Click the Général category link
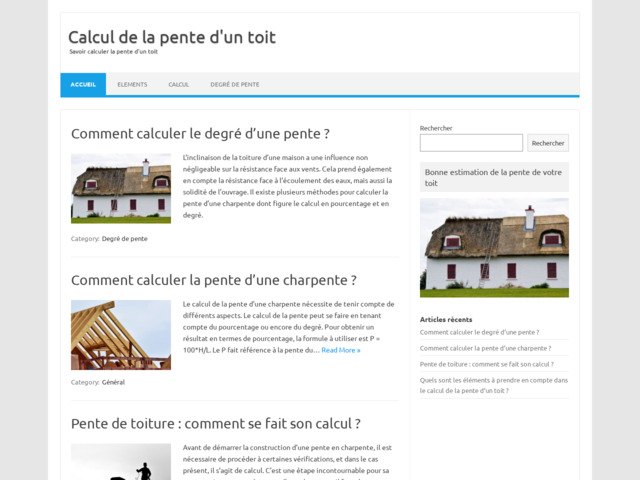Viewport: 640px width, 480px height. (113, 382)
